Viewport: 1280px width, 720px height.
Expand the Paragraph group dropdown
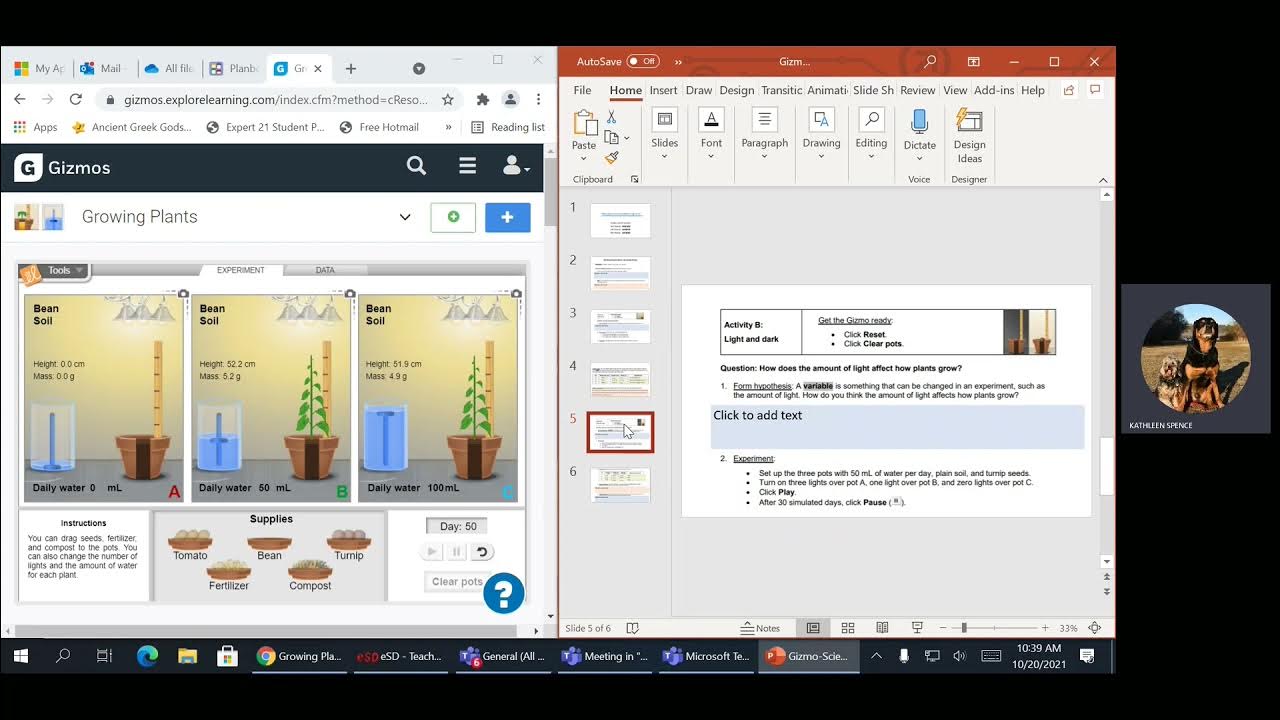[765, 156]
